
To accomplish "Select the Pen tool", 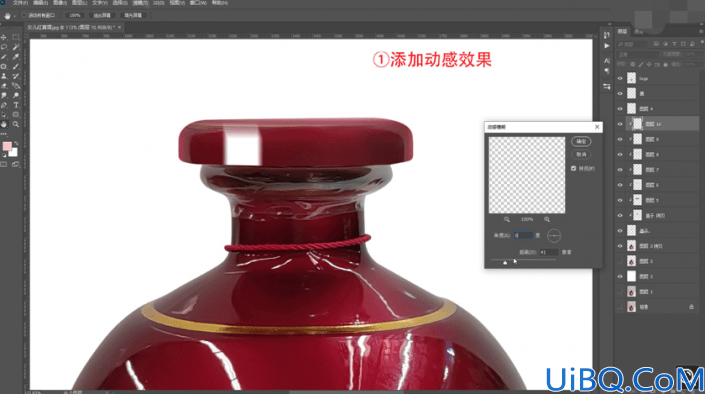I will click(4, 105).
